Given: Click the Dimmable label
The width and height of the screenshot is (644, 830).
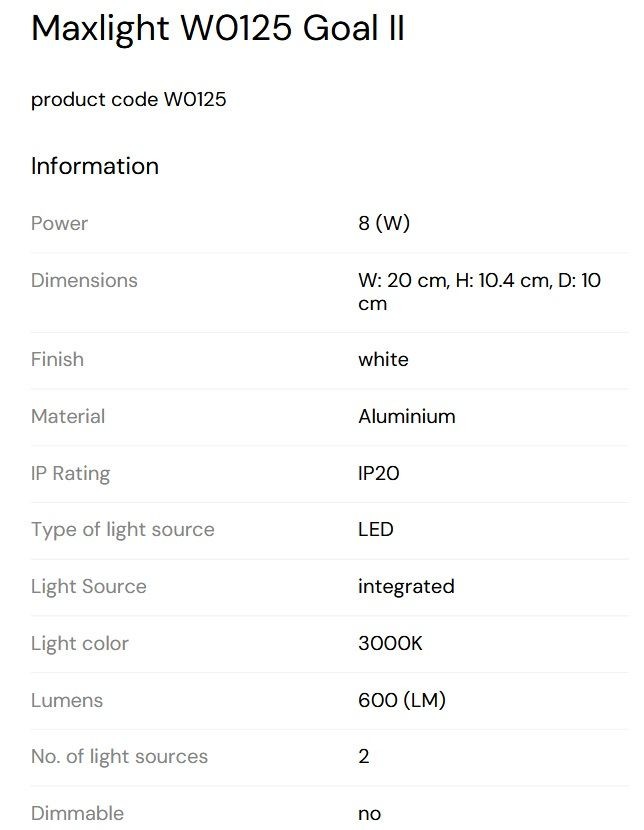Looking at the screenshot, I should point(77,813).
